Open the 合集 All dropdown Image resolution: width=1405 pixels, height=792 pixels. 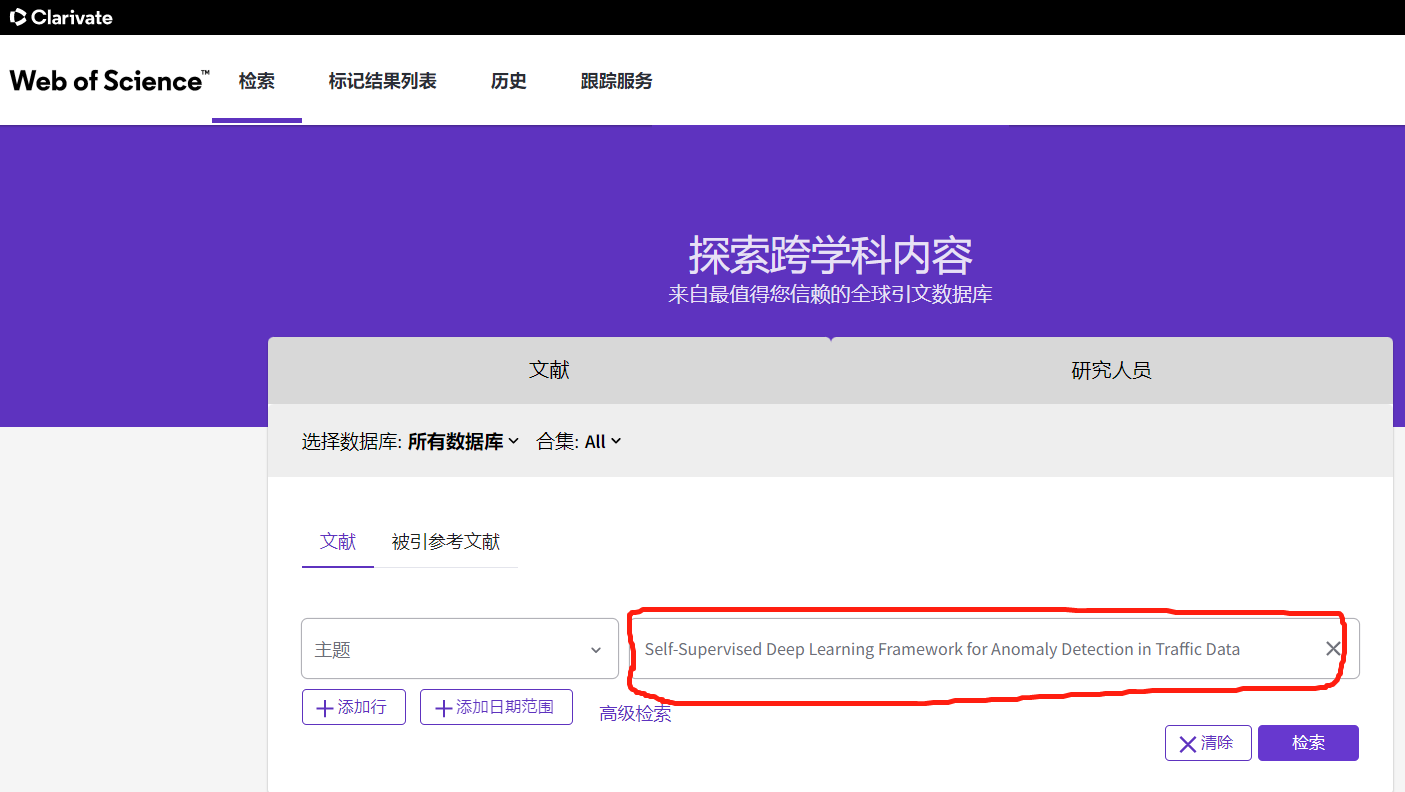601,441
